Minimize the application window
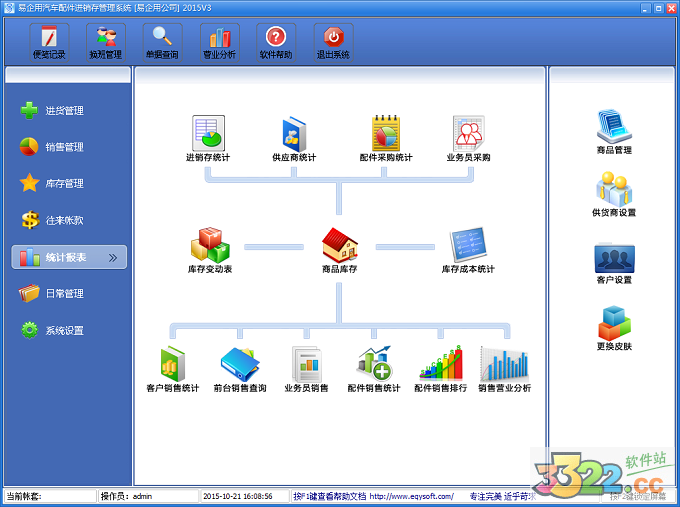 [645, 8]
